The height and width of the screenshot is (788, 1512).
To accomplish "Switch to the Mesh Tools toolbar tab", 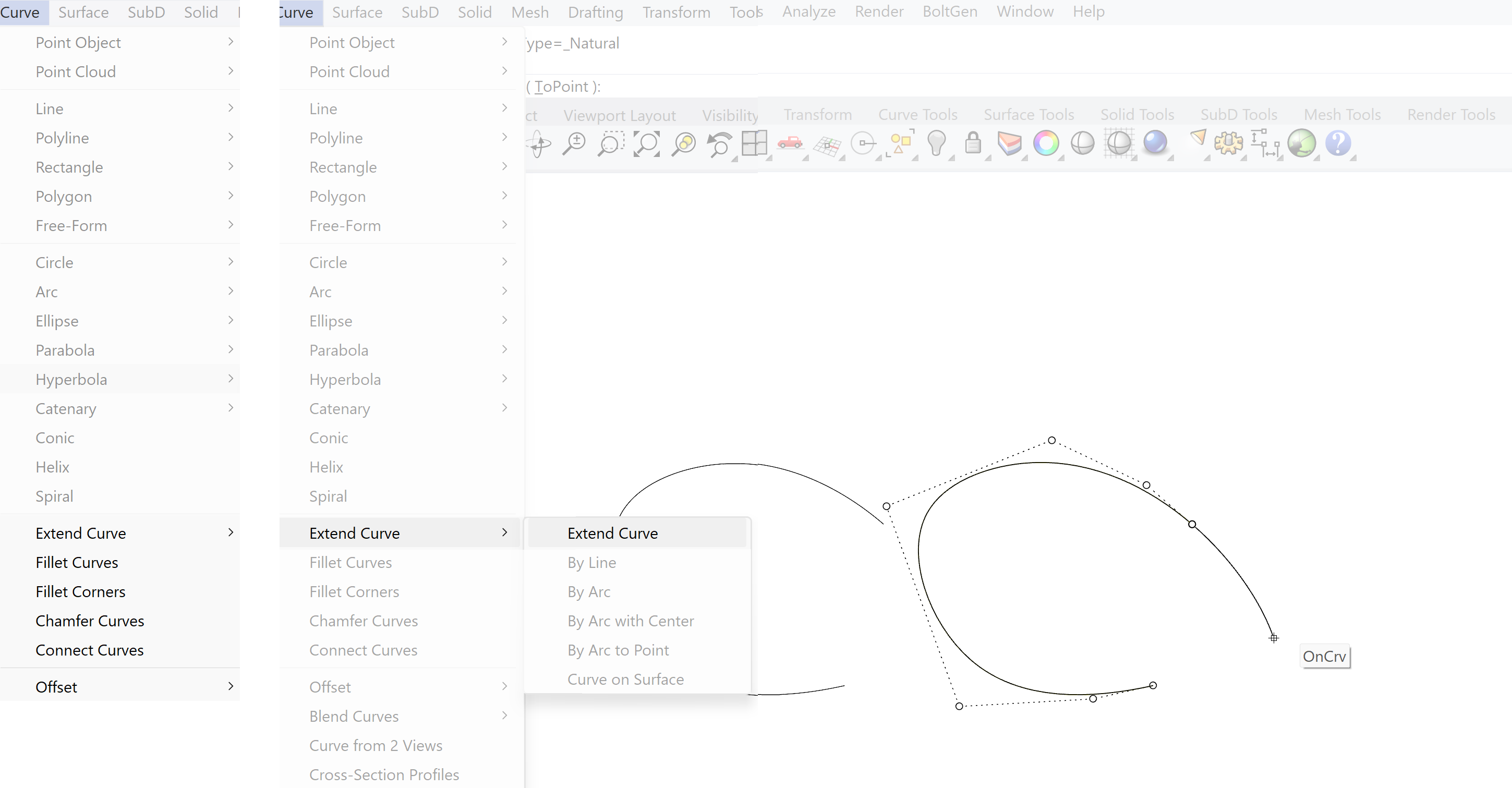I will tap(1342, 114).
